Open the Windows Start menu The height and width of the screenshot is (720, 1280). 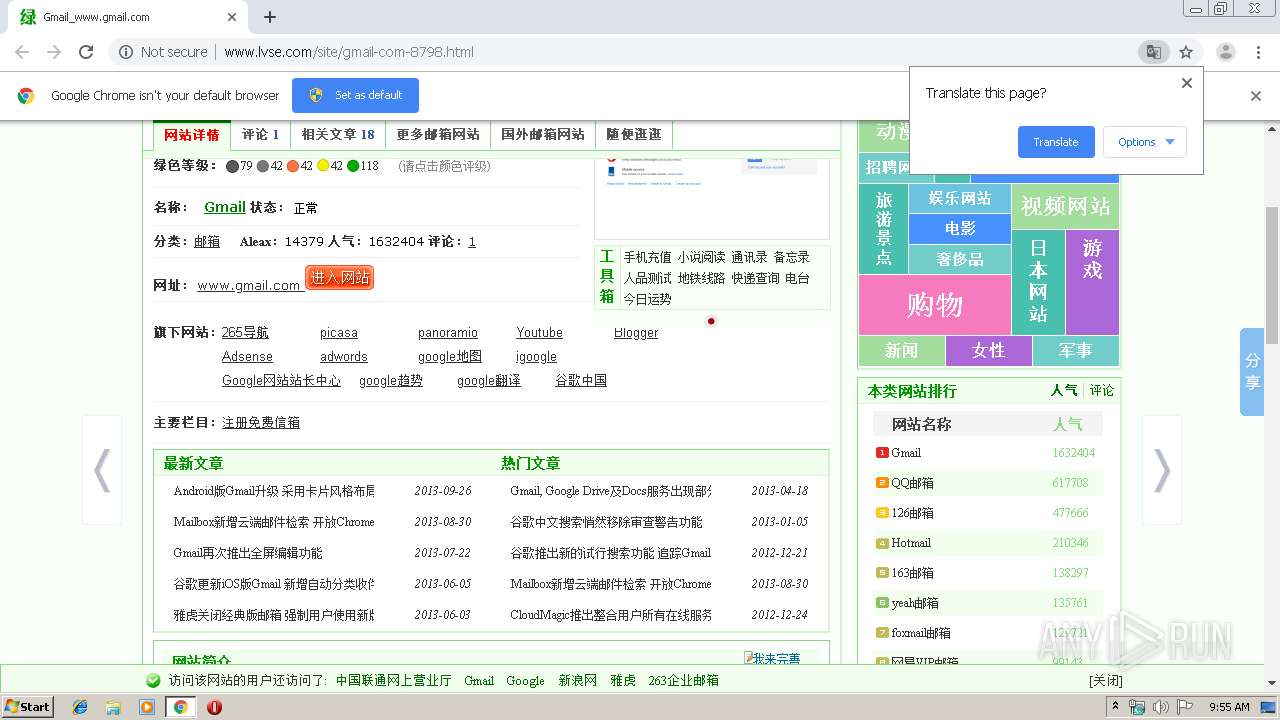point(28,706)
